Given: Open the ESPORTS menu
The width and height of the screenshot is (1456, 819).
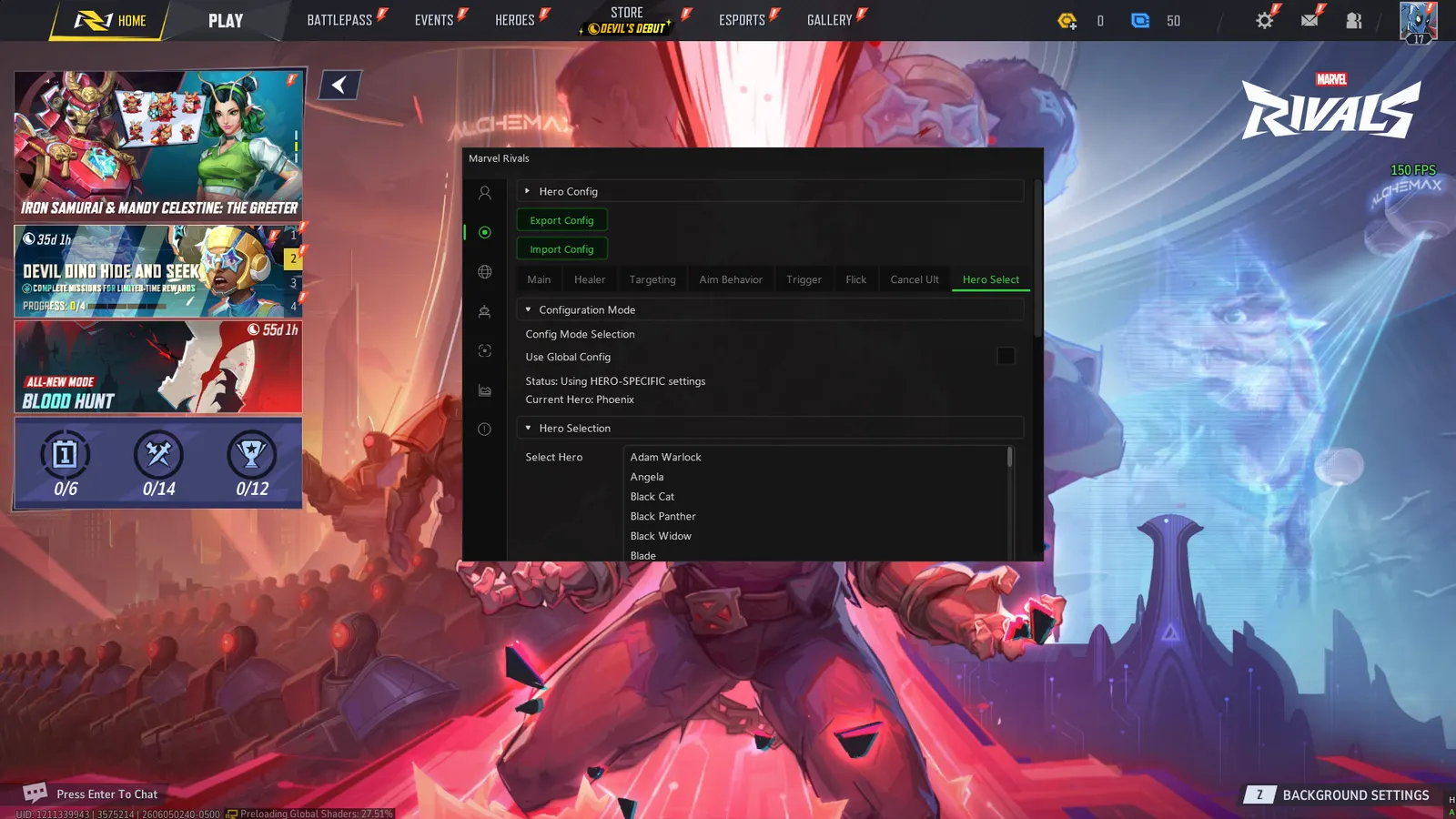Looking at the screenshot, I should [x=742, y=20].
